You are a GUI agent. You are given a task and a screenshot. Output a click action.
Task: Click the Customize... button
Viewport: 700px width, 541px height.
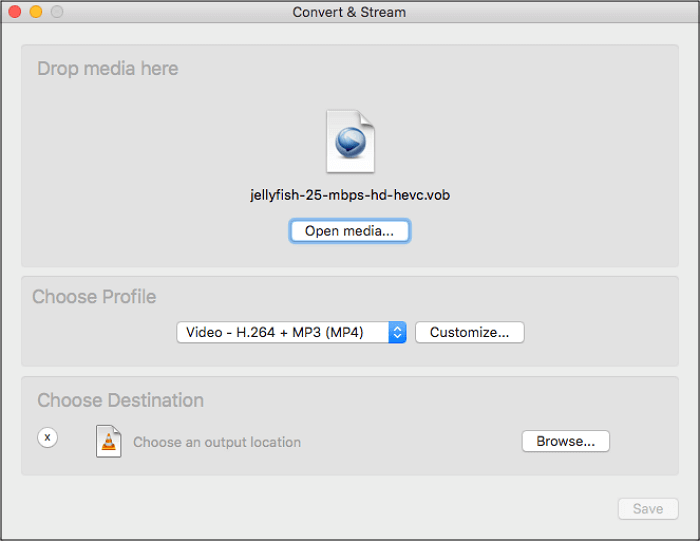click(469, 332)
